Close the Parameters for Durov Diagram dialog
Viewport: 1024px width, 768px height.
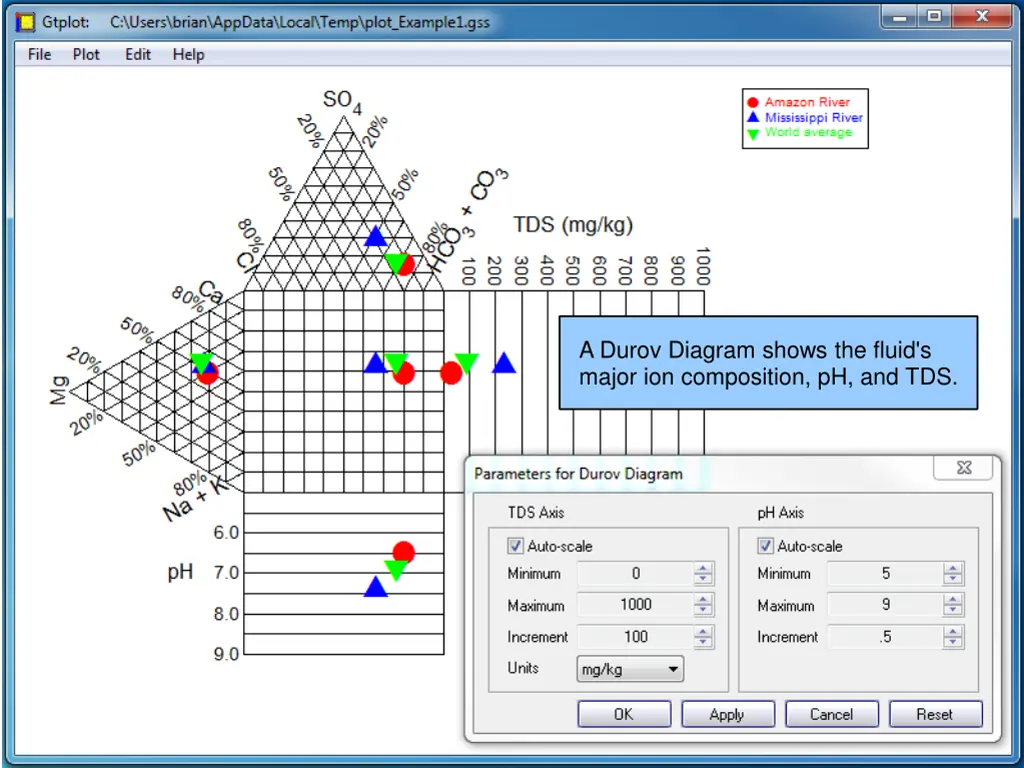point(963,468)
